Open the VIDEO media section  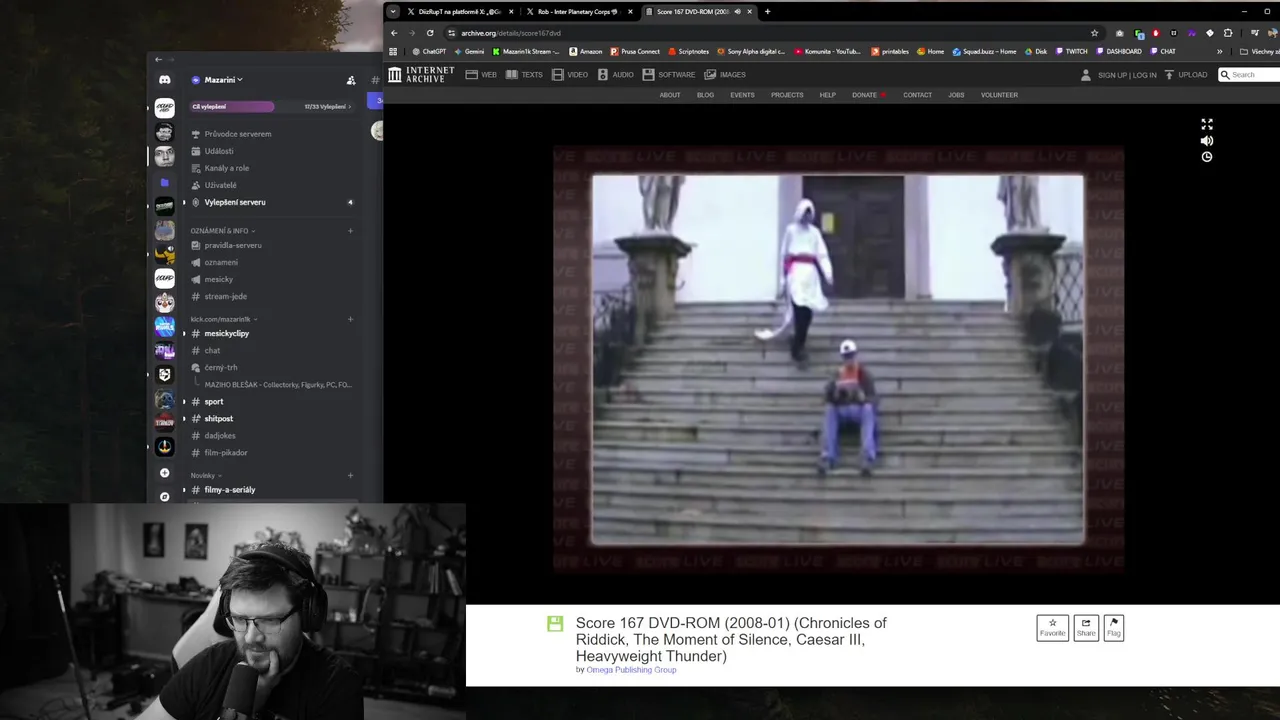pyautogui.click(x=570, y=74)
